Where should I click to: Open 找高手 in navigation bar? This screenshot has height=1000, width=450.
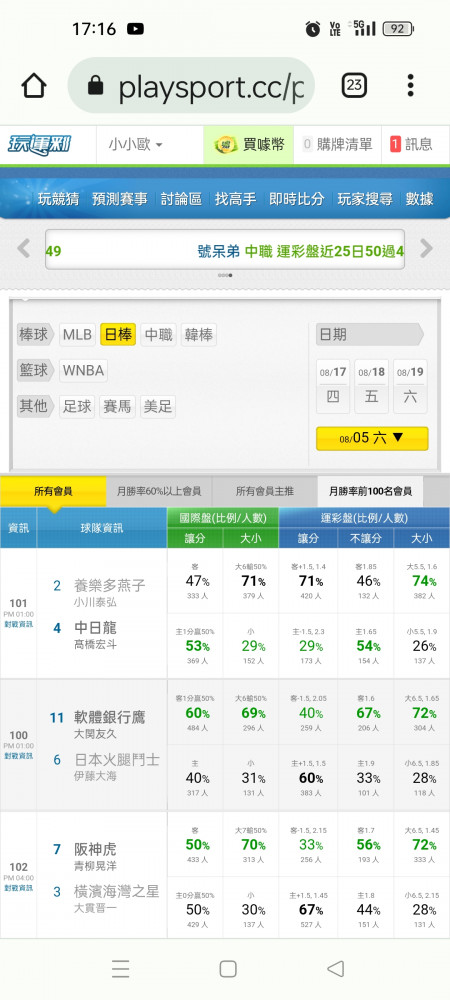pyautogui.click(x=236, y=199)
